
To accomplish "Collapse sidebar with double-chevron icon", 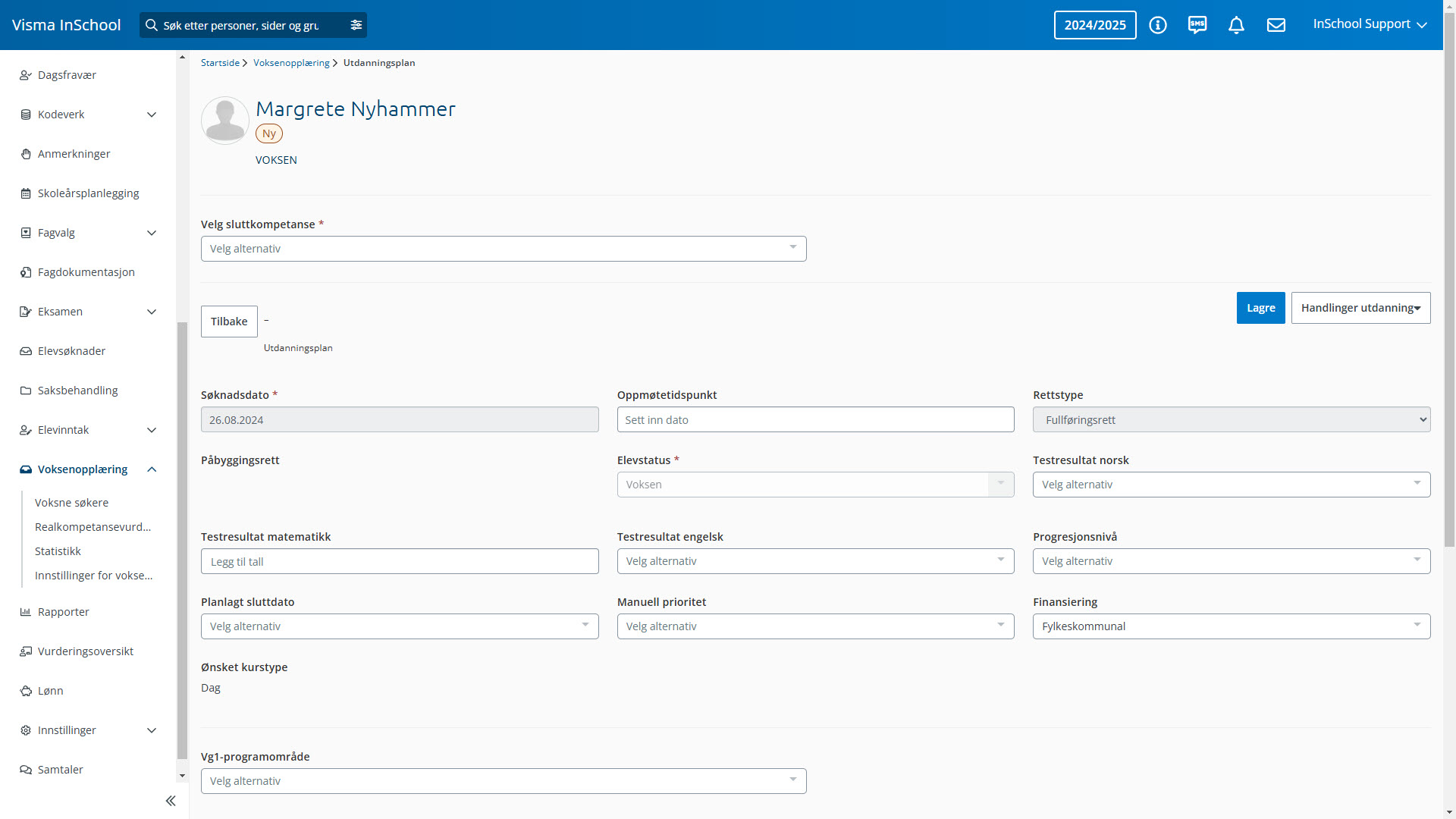I will (x=171, y=801).
